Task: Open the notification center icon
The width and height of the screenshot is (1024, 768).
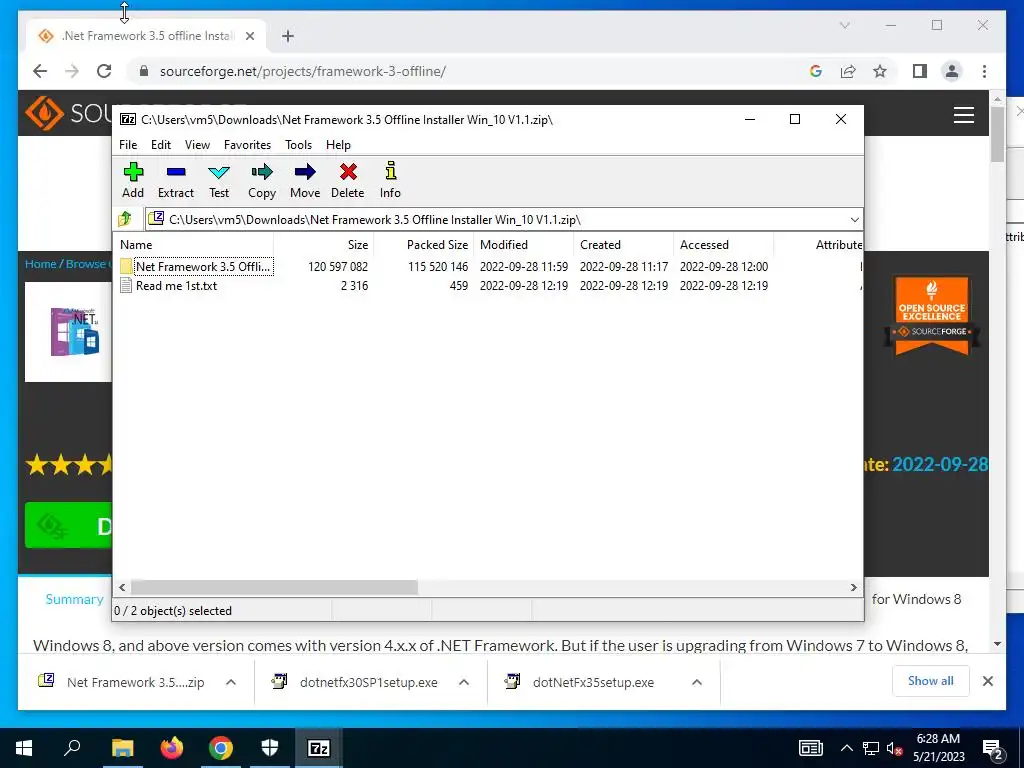Action: pyautogui.click(x=993, y=749)
